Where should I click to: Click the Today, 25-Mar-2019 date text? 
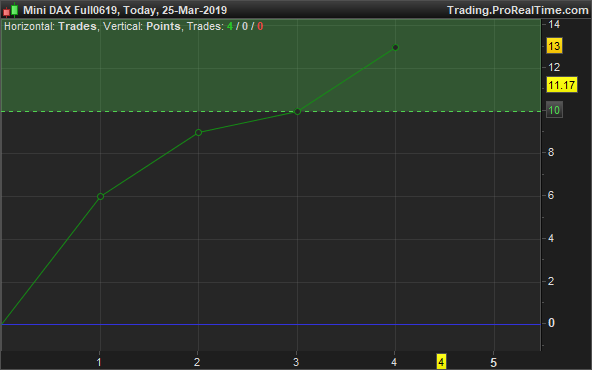tap(175, 10)
